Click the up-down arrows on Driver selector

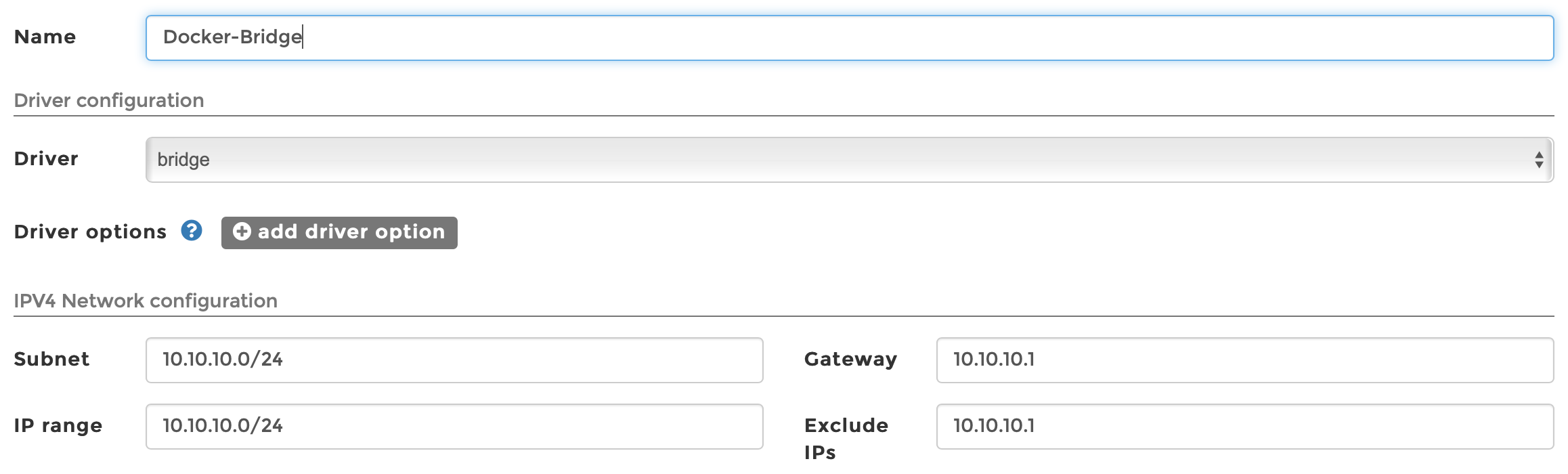1539,160
